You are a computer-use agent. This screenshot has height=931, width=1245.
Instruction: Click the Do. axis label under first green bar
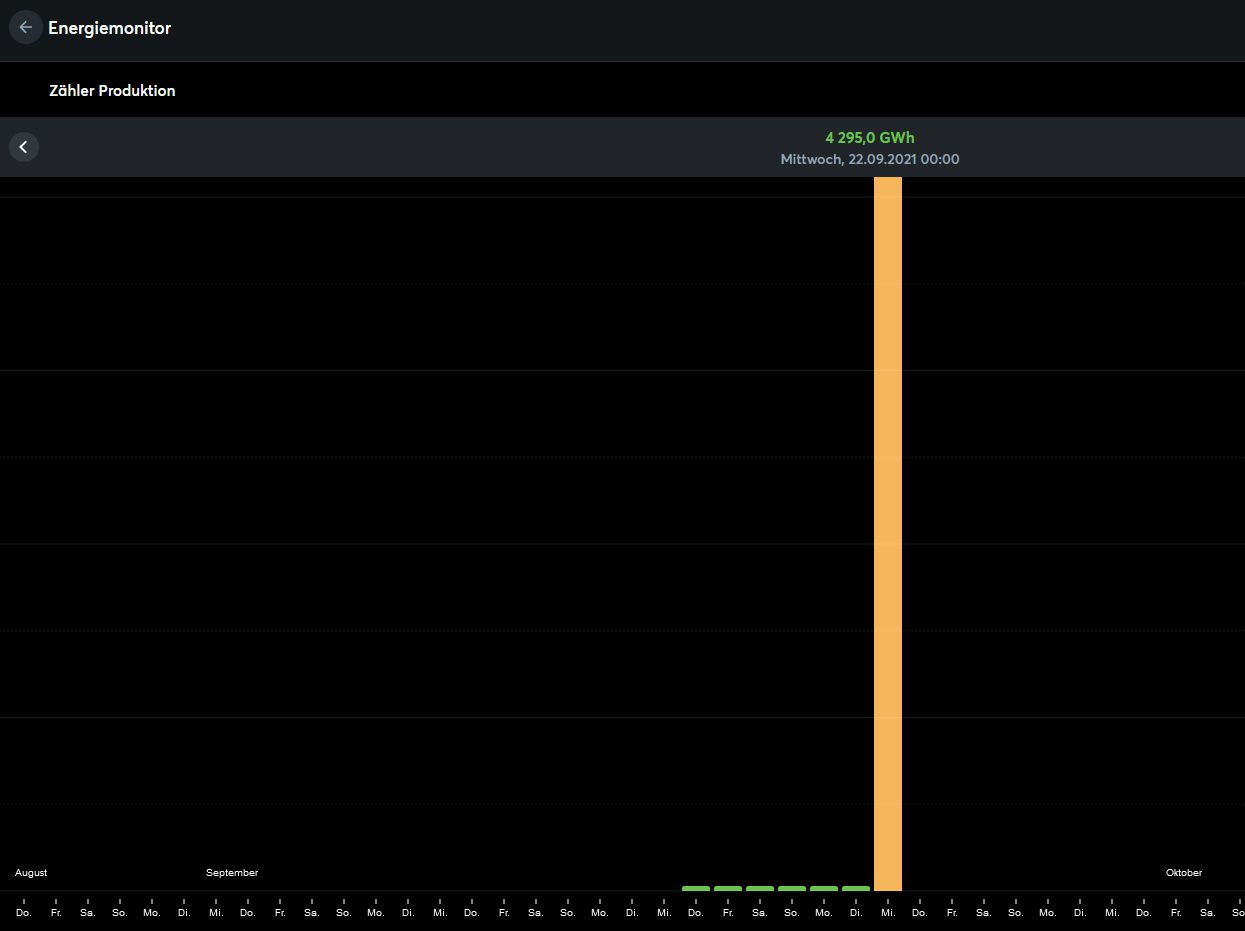click(x=696, y=913)
